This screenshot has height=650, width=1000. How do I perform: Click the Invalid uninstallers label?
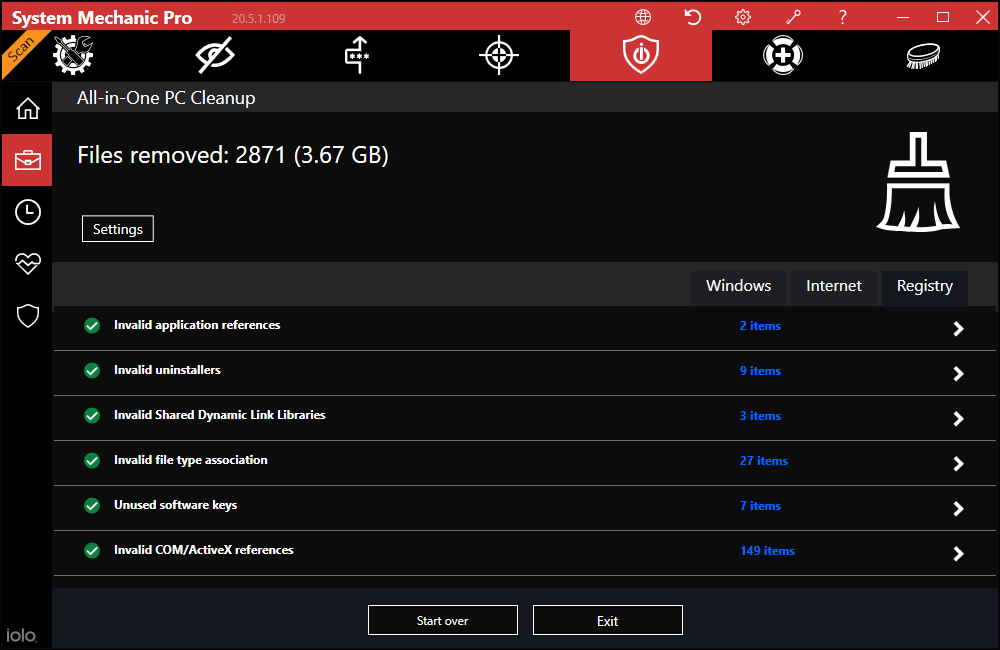click(x=167, y=370)
